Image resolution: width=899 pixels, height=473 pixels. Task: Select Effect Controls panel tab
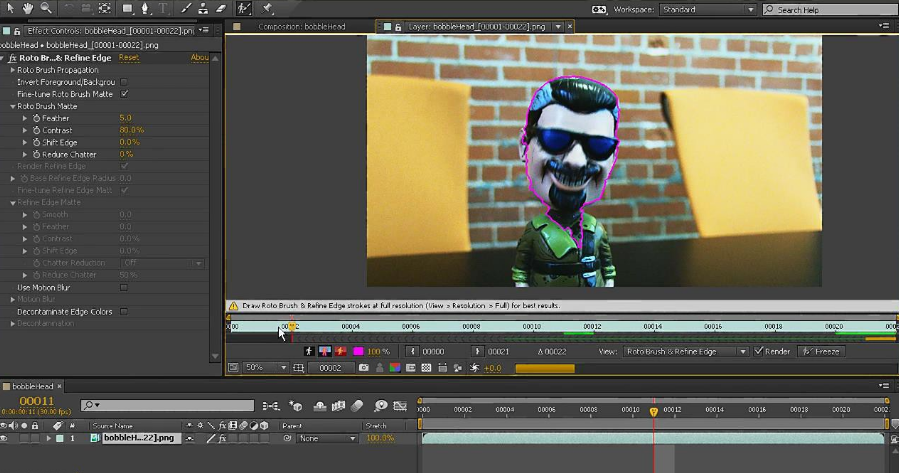point(110,30)
